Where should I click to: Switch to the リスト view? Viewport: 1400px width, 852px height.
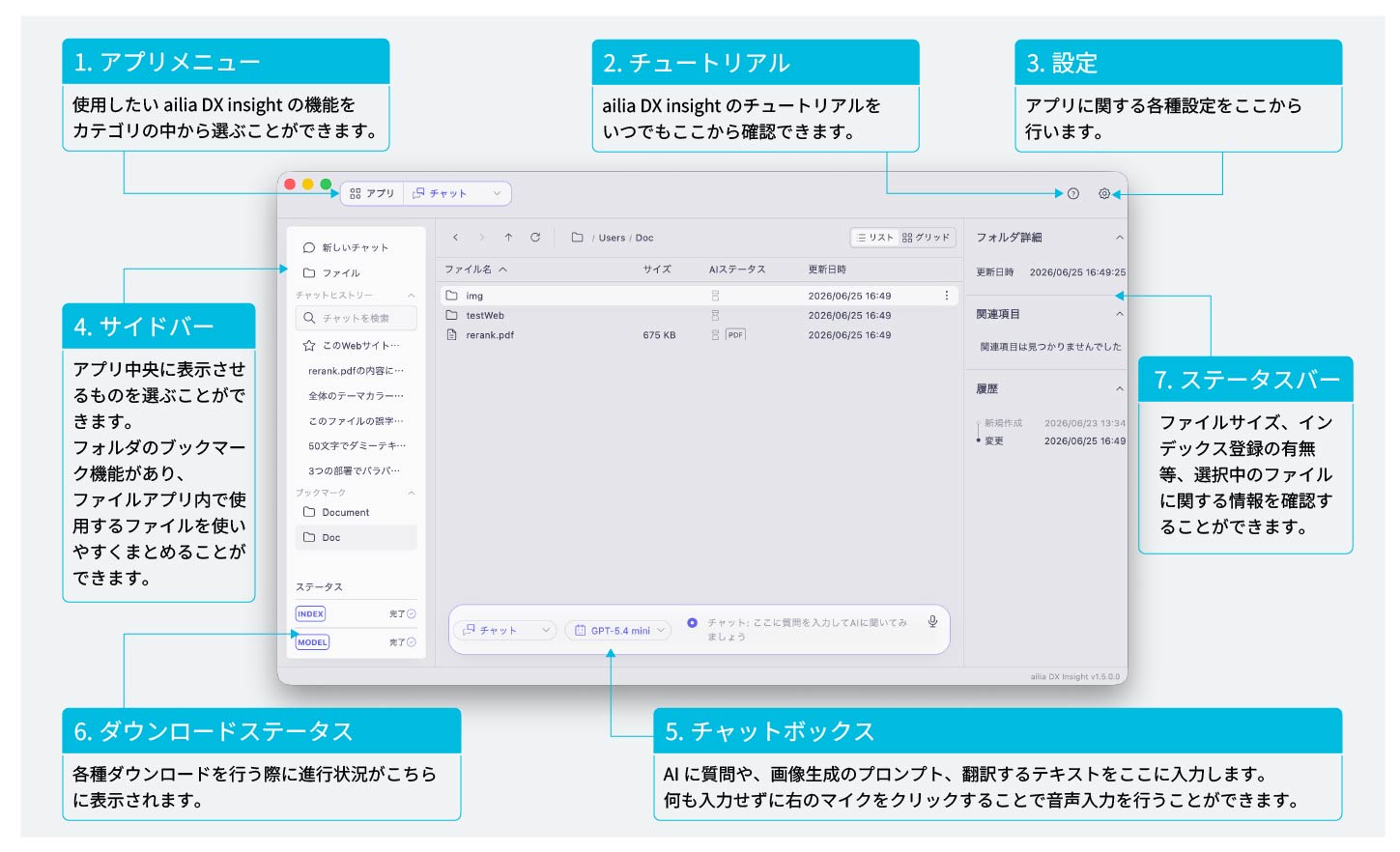coord(874,238)
